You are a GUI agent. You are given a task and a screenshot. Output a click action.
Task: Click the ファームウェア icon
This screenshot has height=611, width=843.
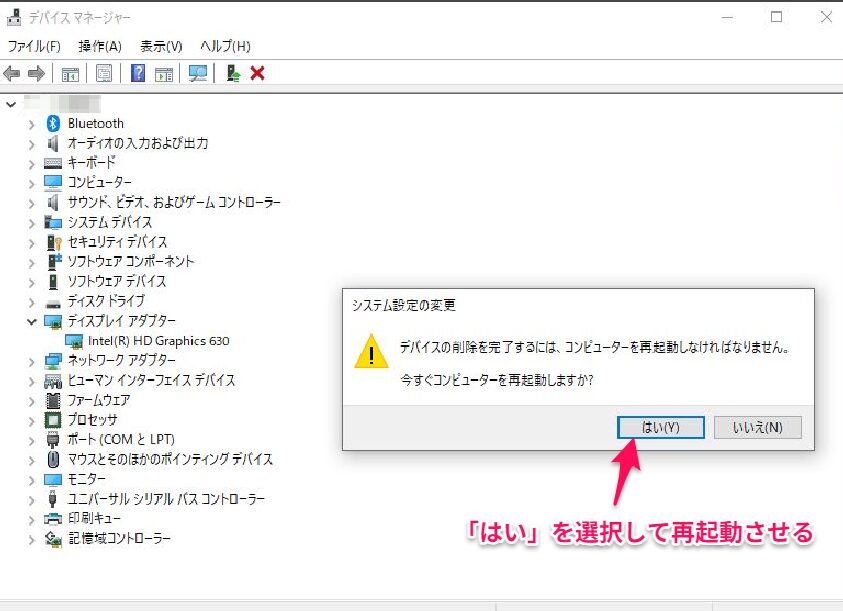(53, 400)
